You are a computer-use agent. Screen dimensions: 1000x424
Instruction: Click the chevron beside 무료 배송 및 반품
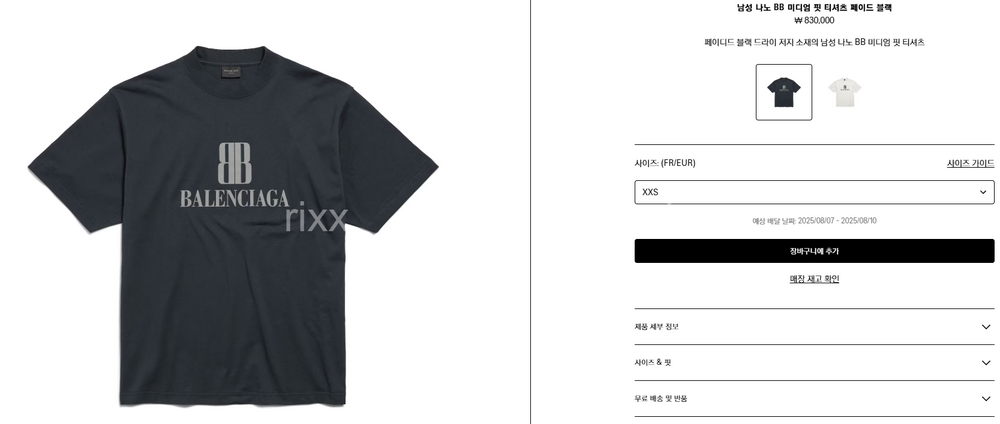pos(986,398)
